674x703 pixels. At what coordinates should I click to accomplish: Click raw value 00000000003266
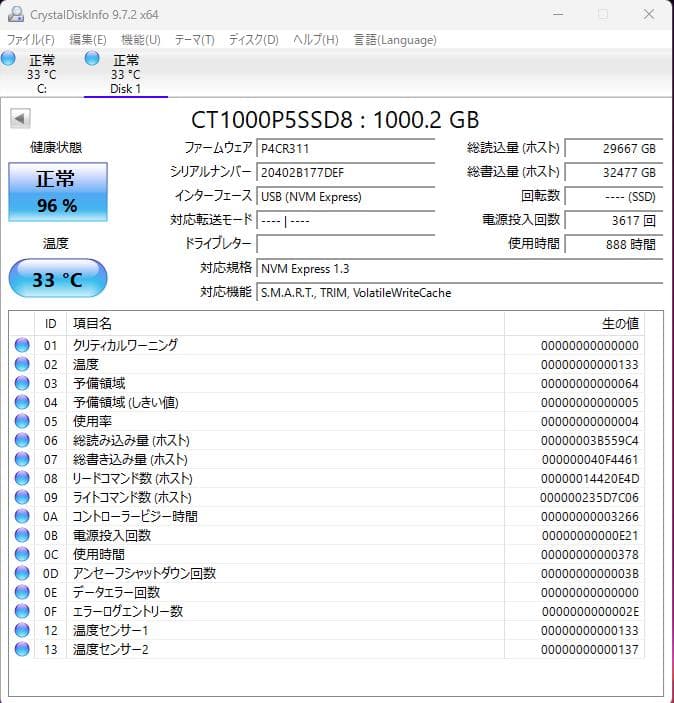click(590, 516)
